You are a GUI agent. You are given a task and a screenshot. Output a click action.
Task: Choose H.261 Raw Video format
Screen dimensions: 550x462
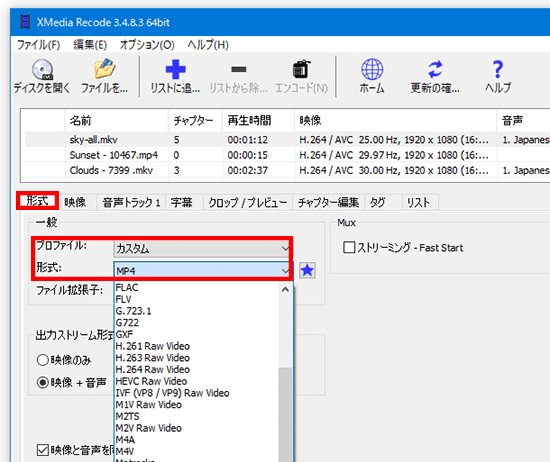[197, 346]
